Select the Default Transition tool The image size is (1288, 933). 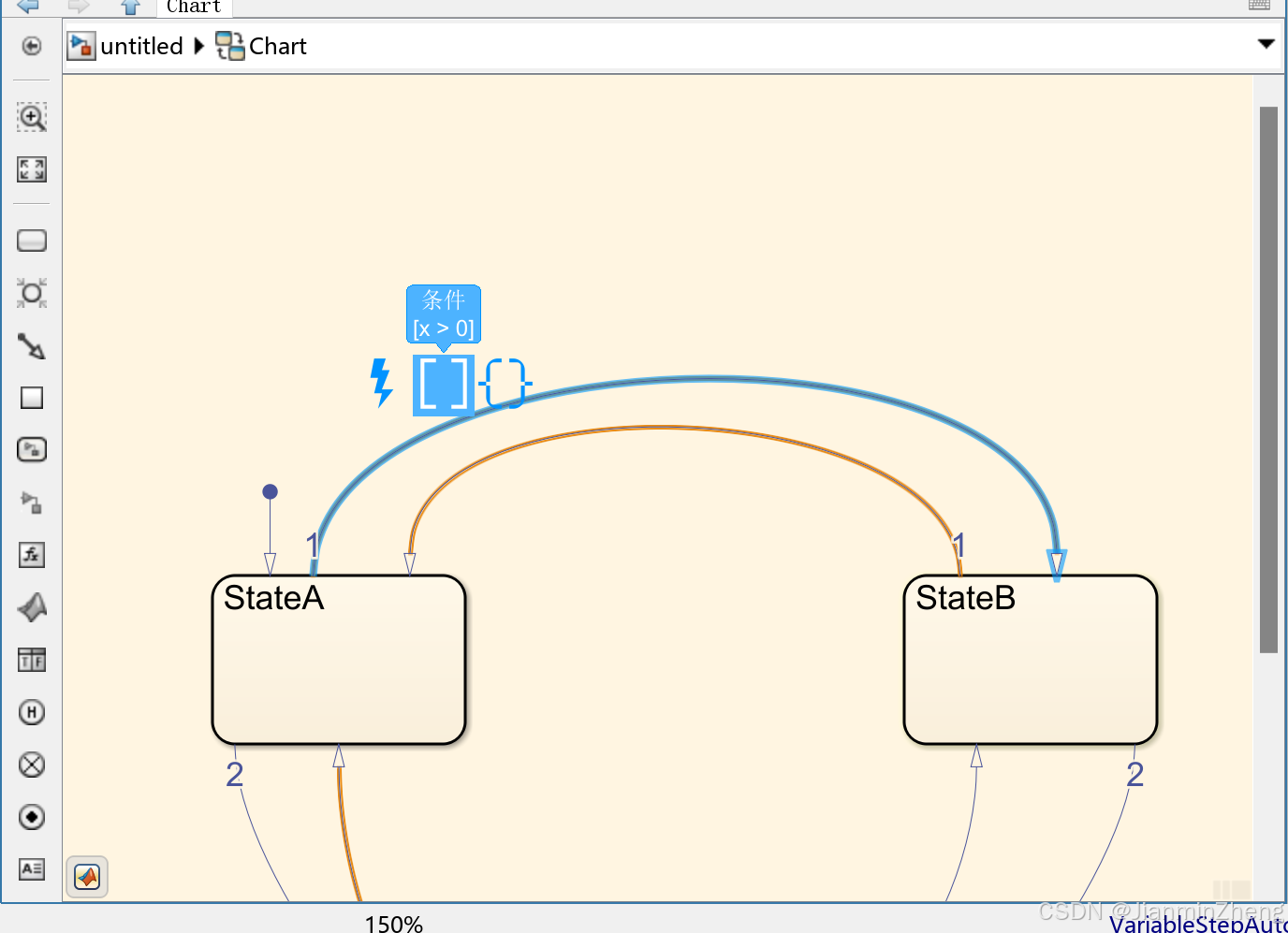[31, 347]
